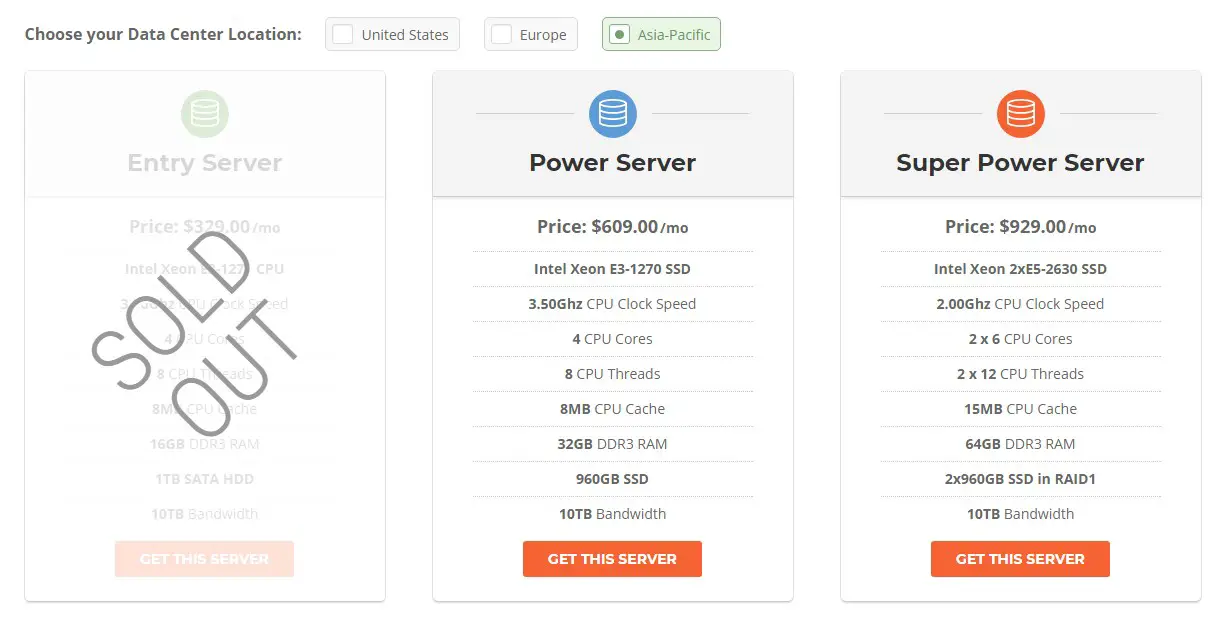The image size is (1212, 620).
Task: Click the orange Super Power Server icon
Action: point(1021,114)
